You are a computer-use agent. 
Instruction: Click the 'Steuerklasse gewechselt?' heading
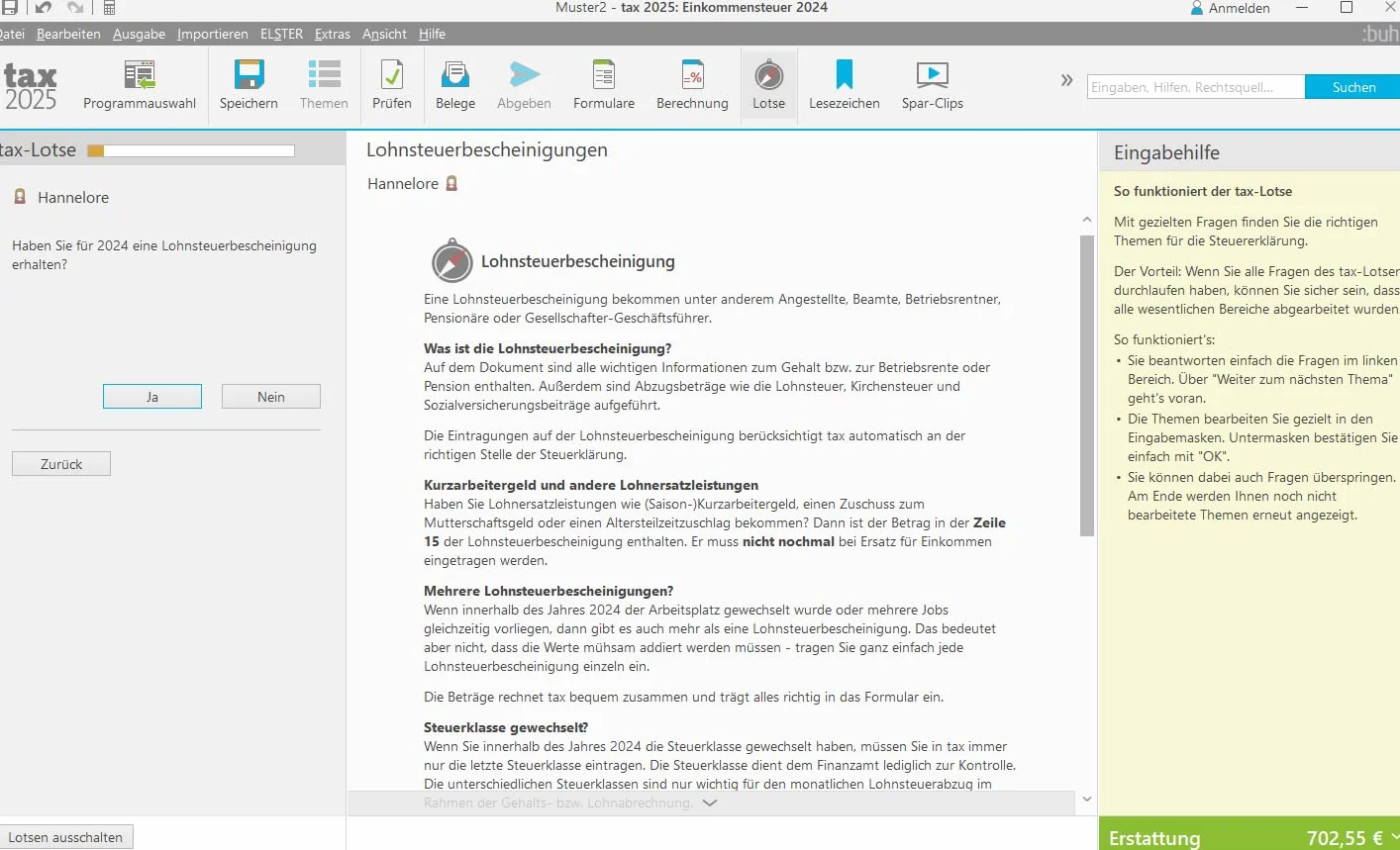tap(506, 727)
